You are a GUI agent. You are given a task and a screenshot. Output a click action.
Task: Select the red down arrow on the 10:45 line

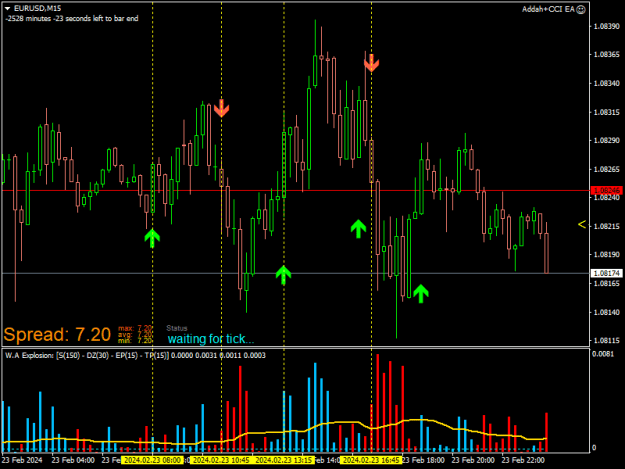(222, 108)
